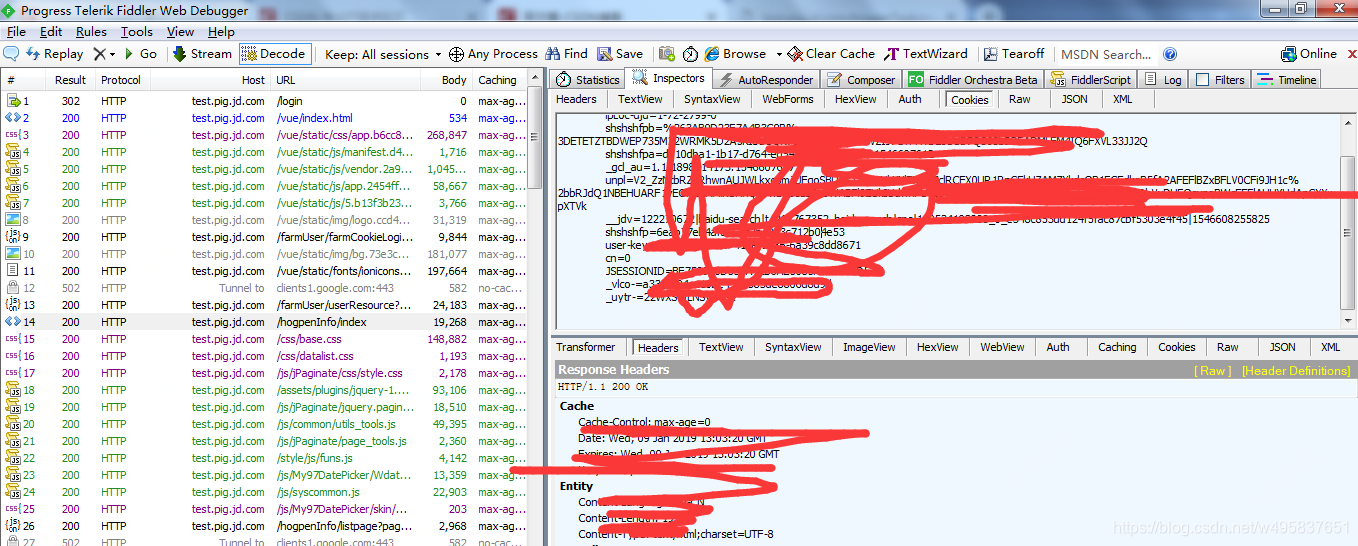Screen dimensions: 1358x546
Task: Select session 9 /farmUser/farmCookieLogin row
Action: [264, 237]
